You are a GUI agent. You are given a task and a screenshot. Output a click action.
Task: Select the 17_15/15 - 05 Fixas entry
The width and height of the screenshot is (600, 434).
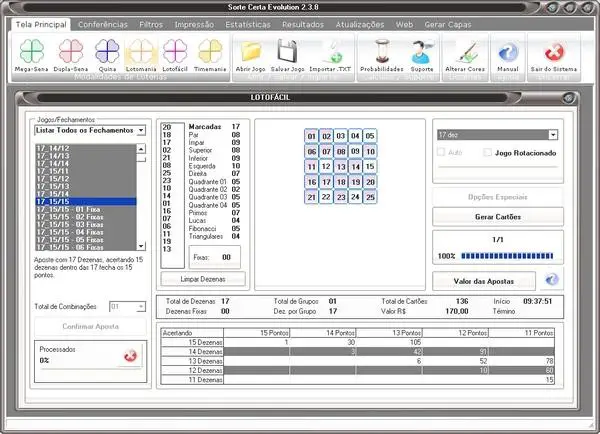click(x=86, y=240)
